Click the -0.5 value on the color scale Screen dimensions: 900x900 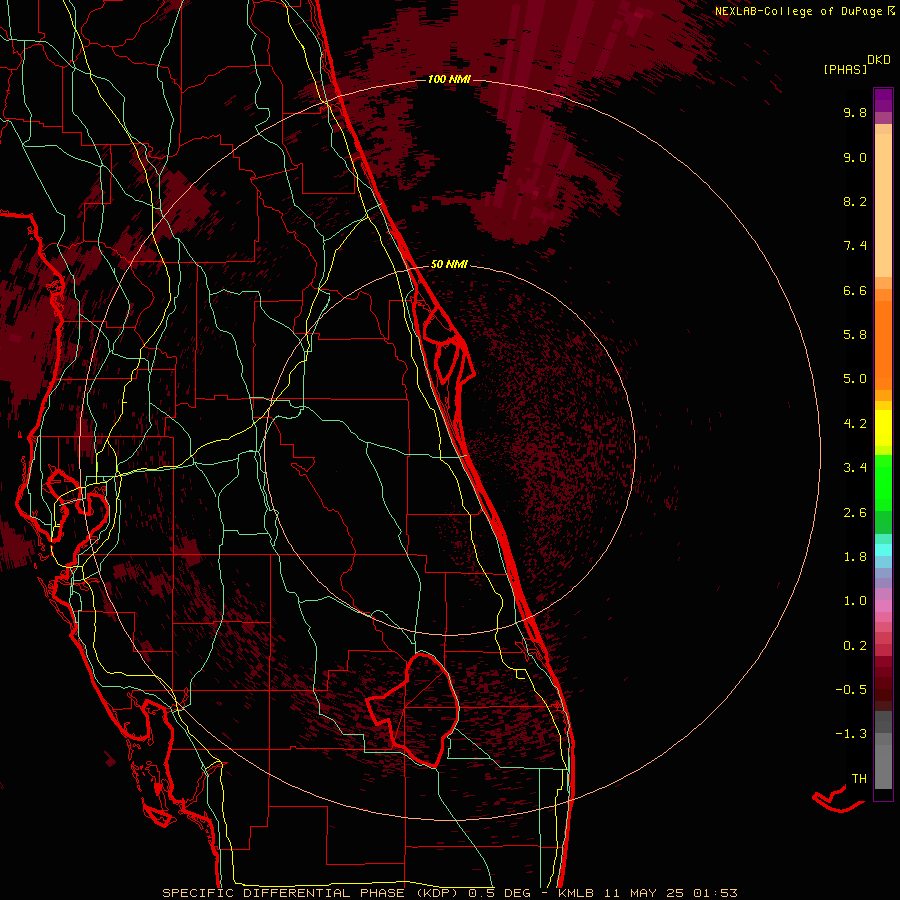tap(851, 690)
